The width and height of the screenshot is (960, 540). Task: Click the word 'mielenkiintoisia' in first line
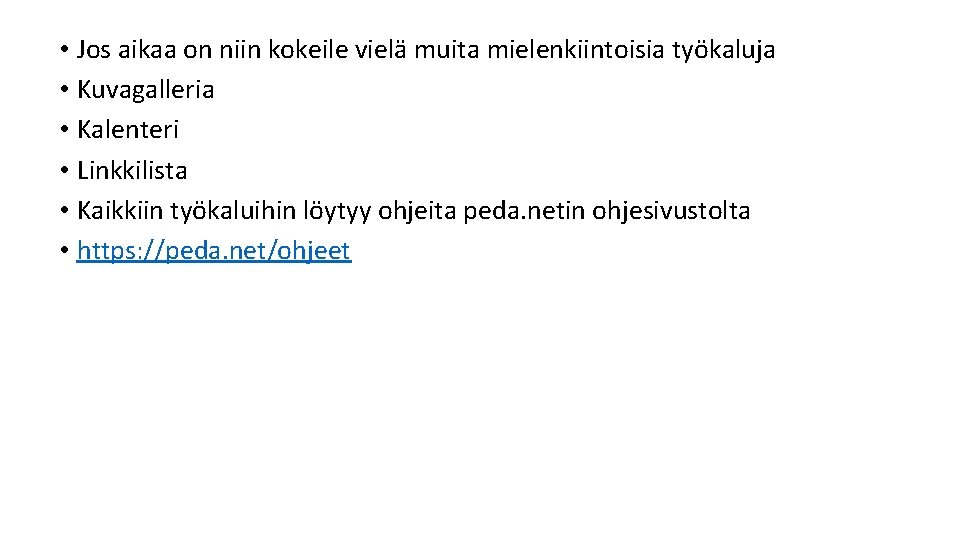[x=576, y=50]
